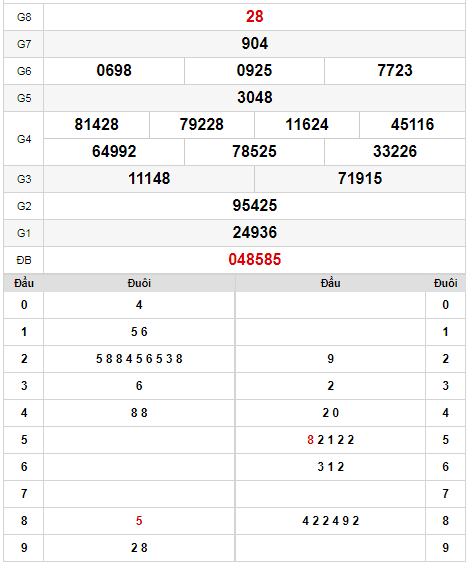
Task: Select G4 result 33226
Action: click(395, 152)
